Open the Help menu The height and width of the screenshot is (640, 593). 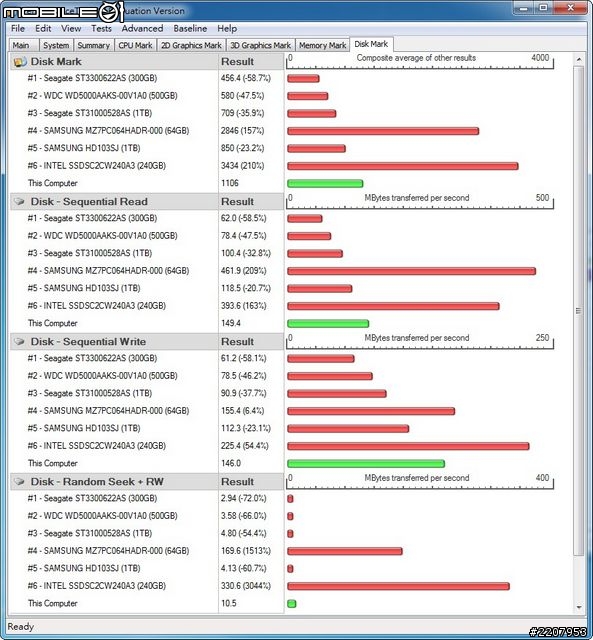coord(227,29)
